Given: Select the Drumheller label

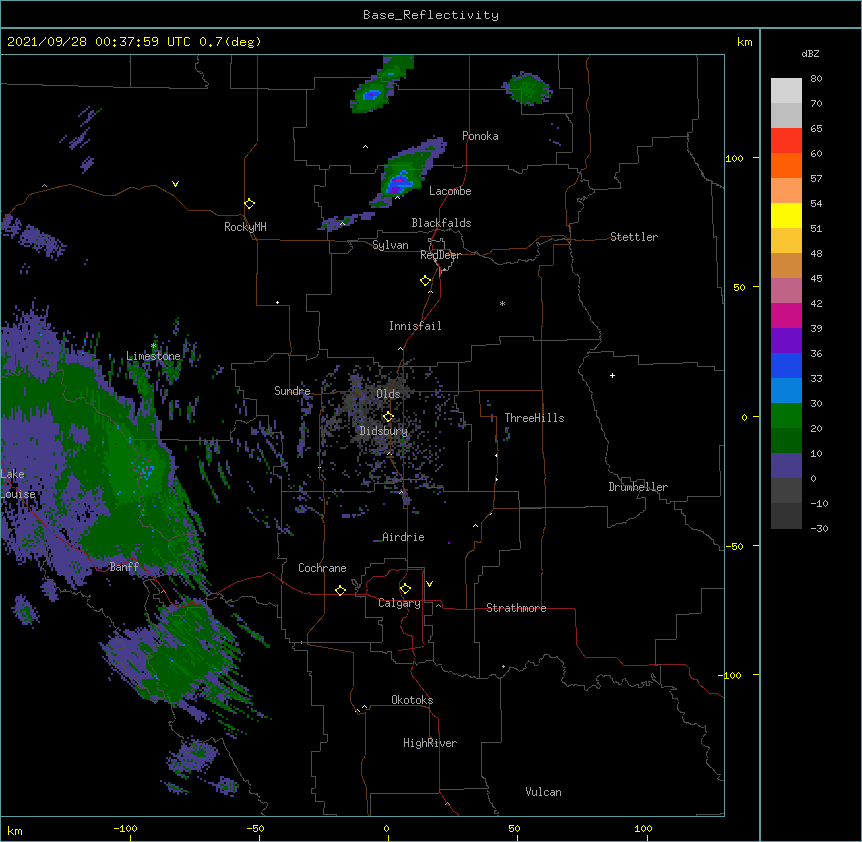Looking at the screenshot, I should tap(638, 487).
